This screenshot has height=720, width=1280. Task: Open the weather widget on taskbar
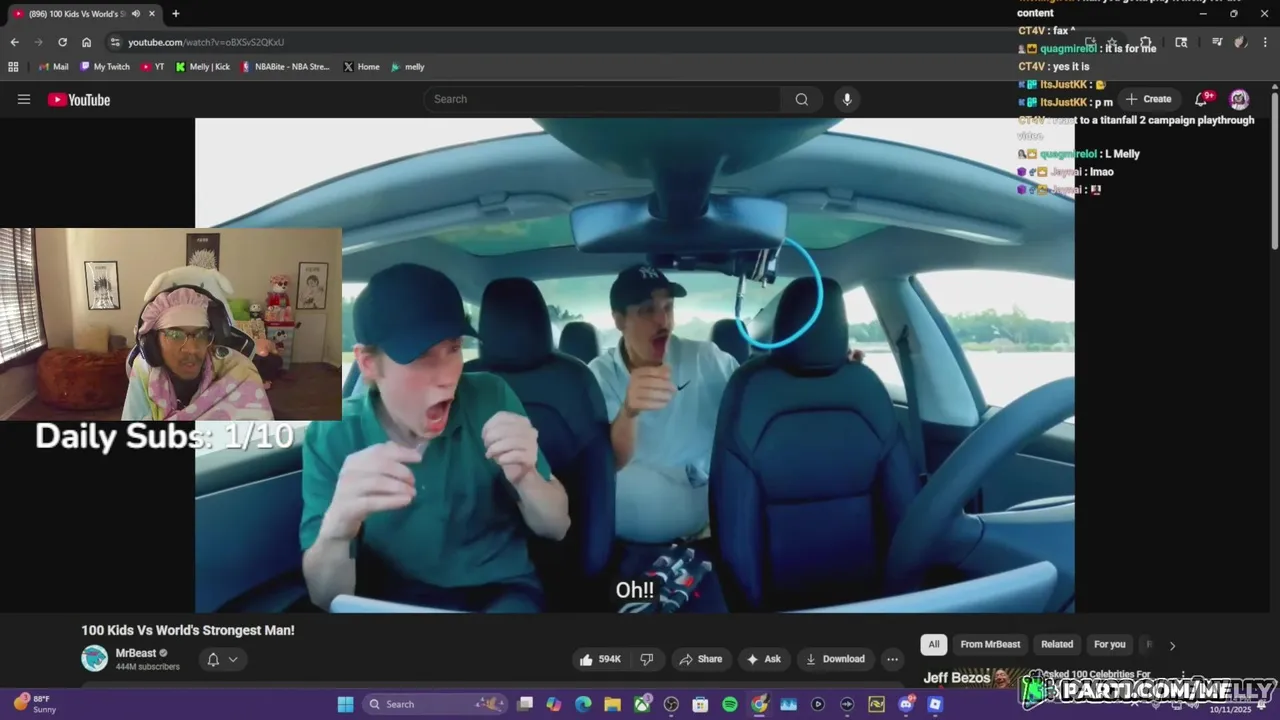point(34,704)
